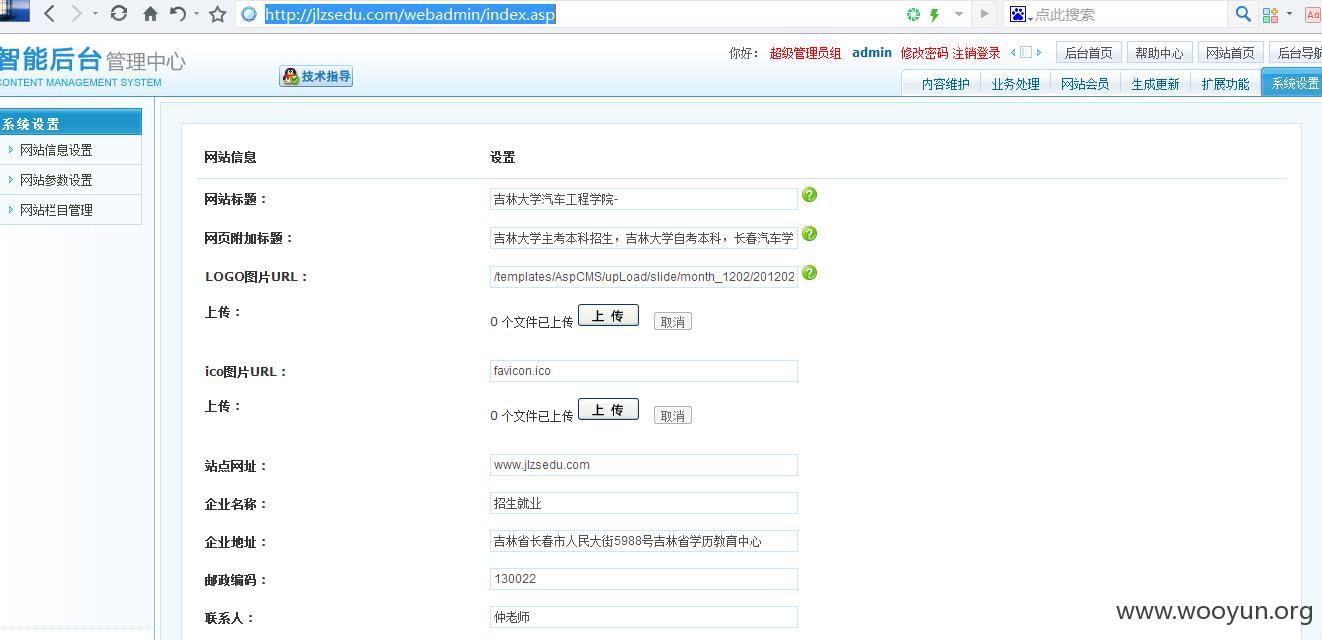This screenshot has height=640, width=1322.
Task: Expand the dropdown arrow beside apps grid icon
Action: (1289, 14)
